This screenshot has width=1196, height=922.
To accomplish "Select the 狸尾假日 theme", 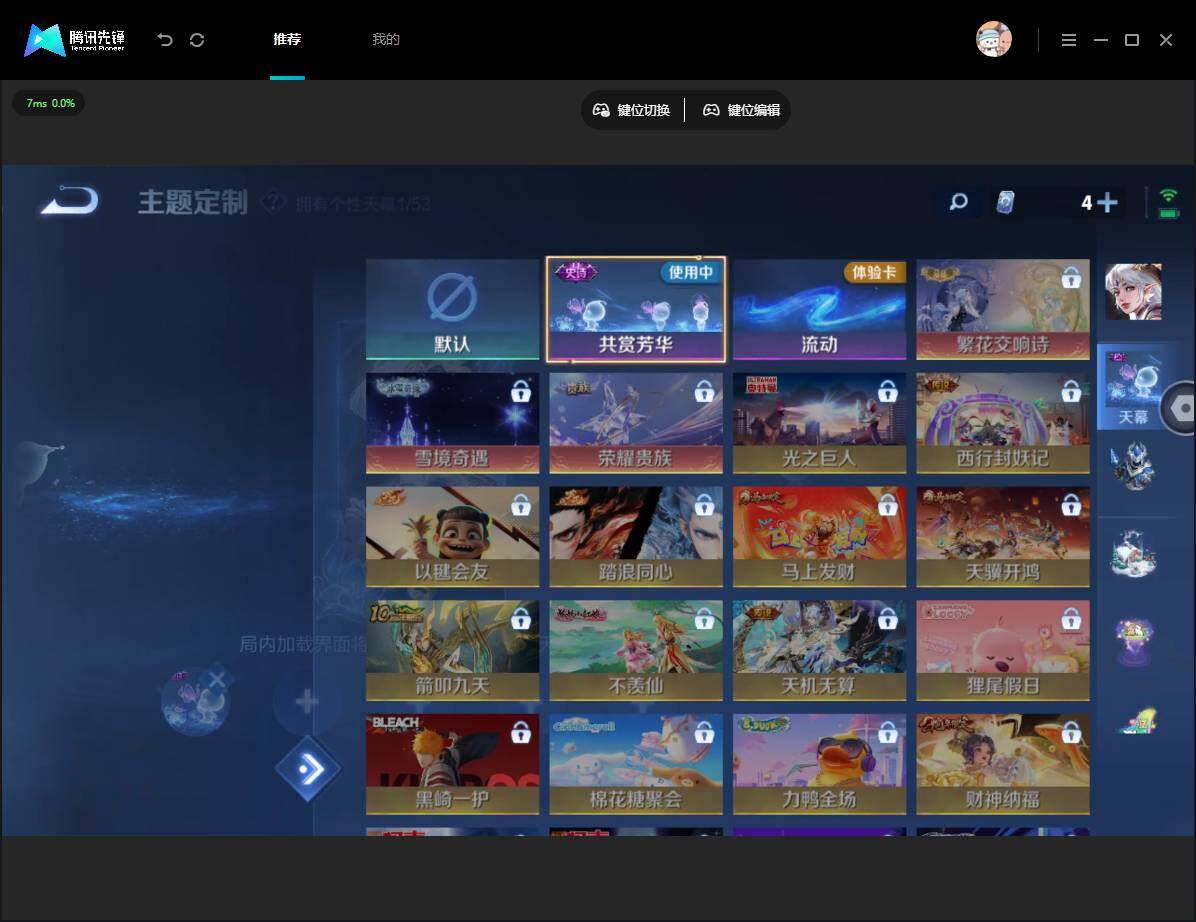I will coord(1003,650).
